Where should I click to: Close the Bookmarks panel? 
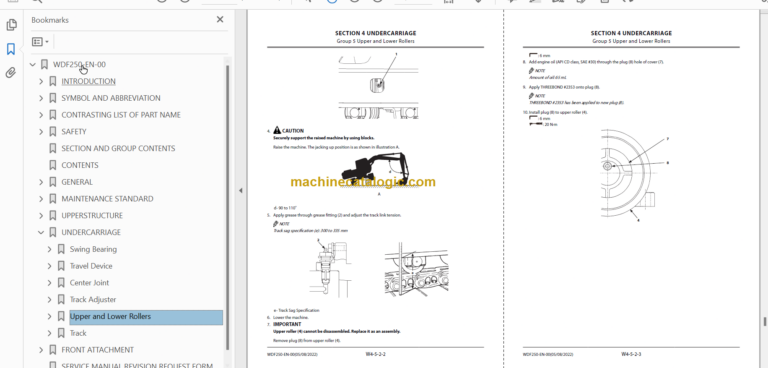(220, 20)
